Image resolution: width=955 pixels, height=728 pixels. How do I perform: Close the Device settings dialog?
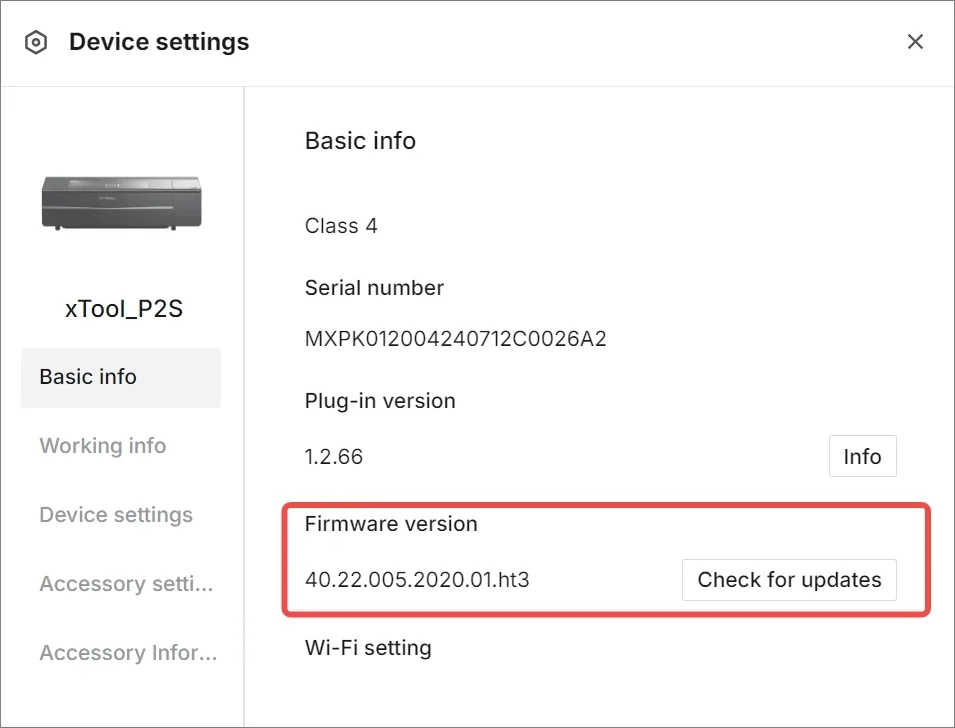[915, 41]
